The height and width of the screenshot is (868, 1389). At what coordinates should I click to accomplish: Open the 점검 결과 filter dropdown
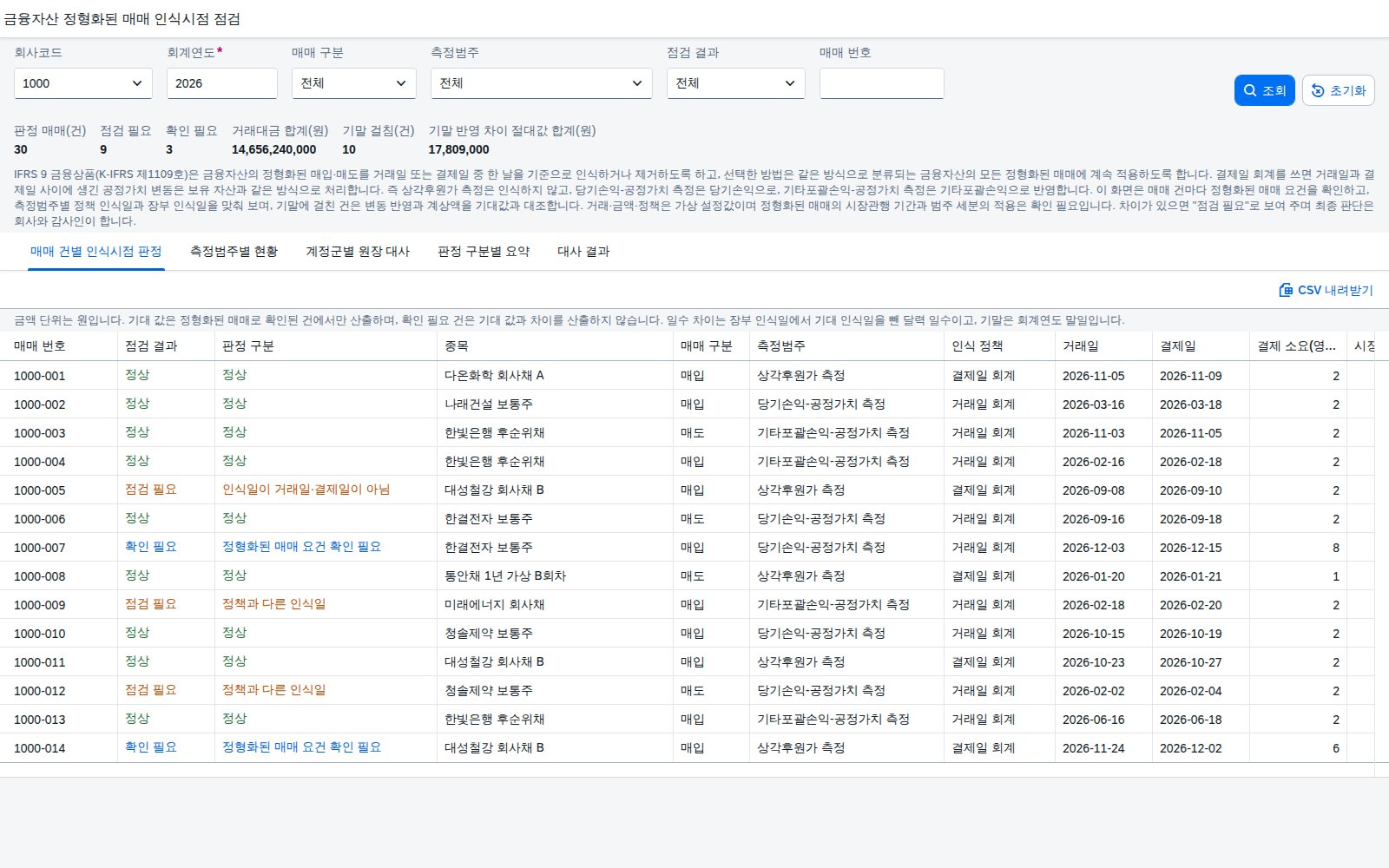coord(736,83)
